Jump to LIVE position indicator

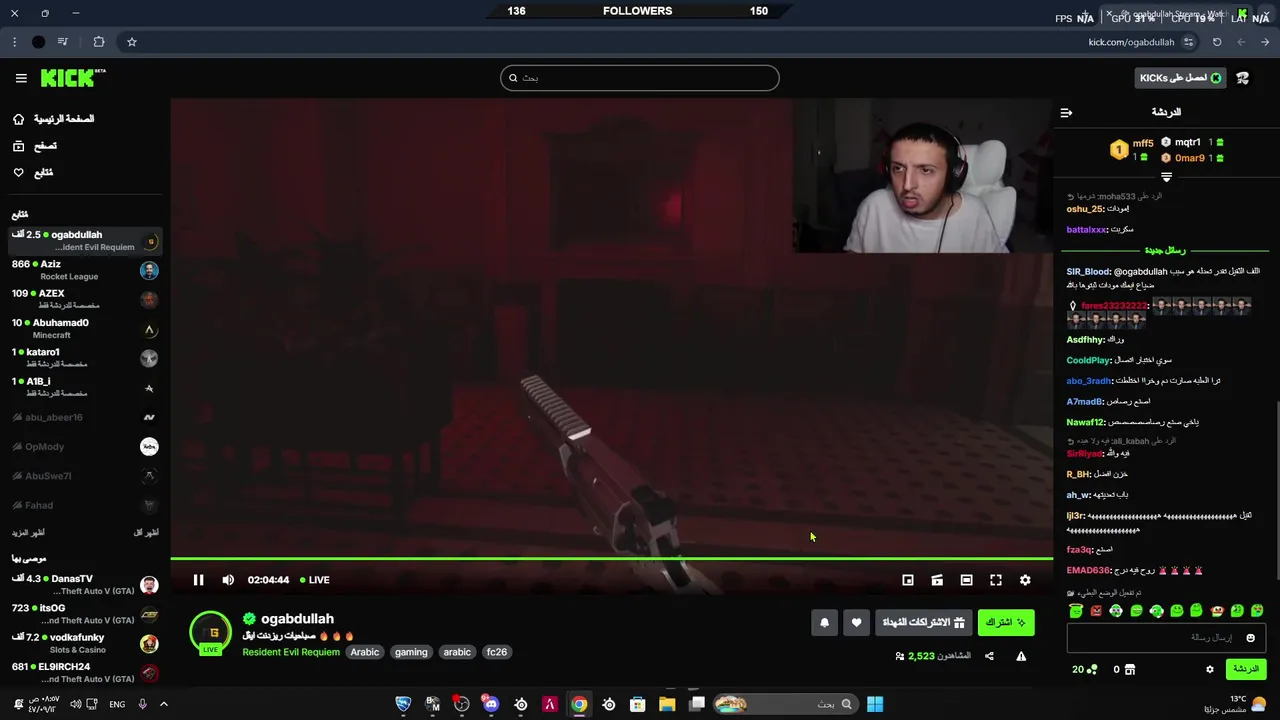(x=315, y=580)
